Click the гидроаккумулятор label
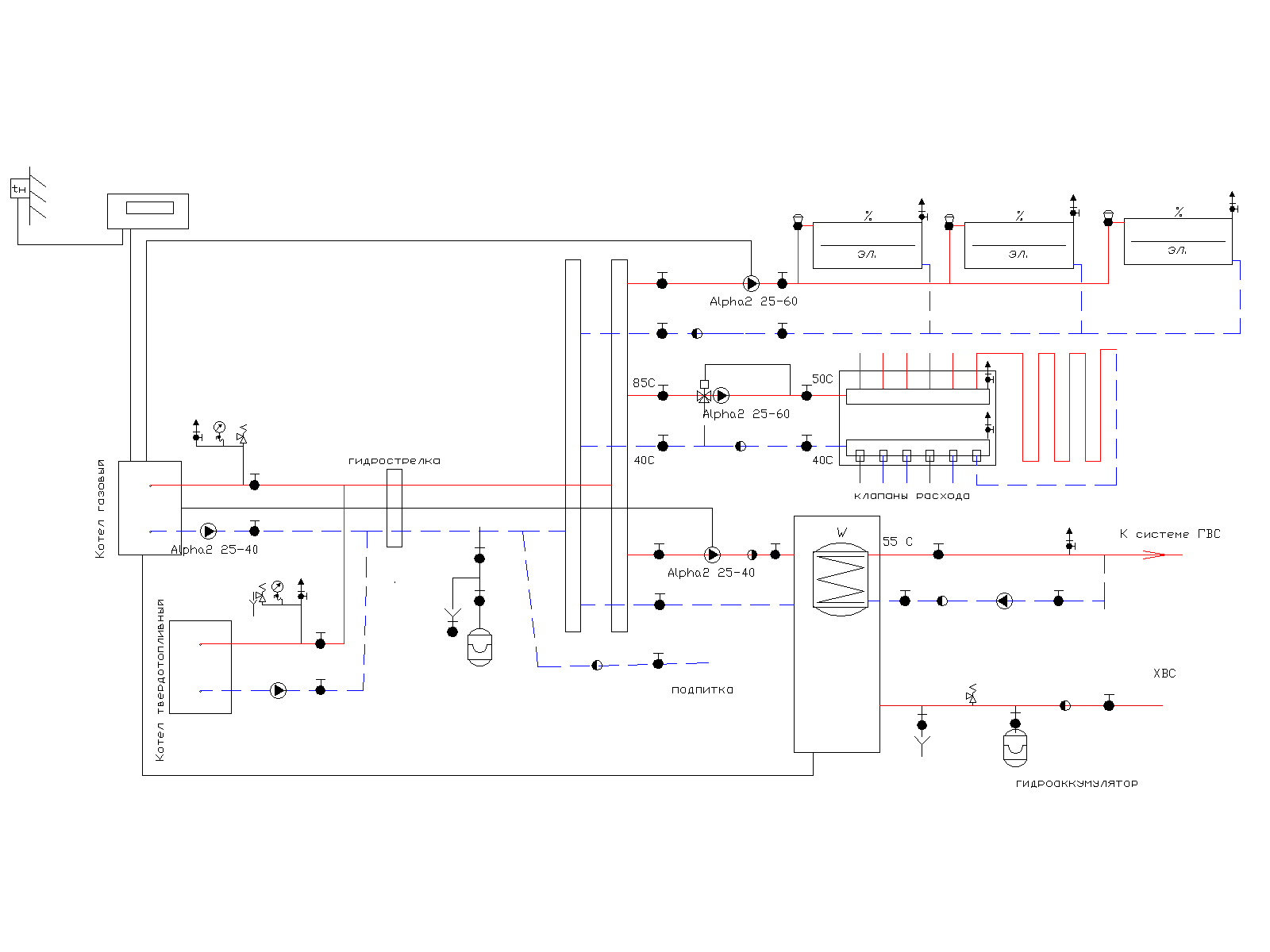1270x952 pixels. 1076,783
